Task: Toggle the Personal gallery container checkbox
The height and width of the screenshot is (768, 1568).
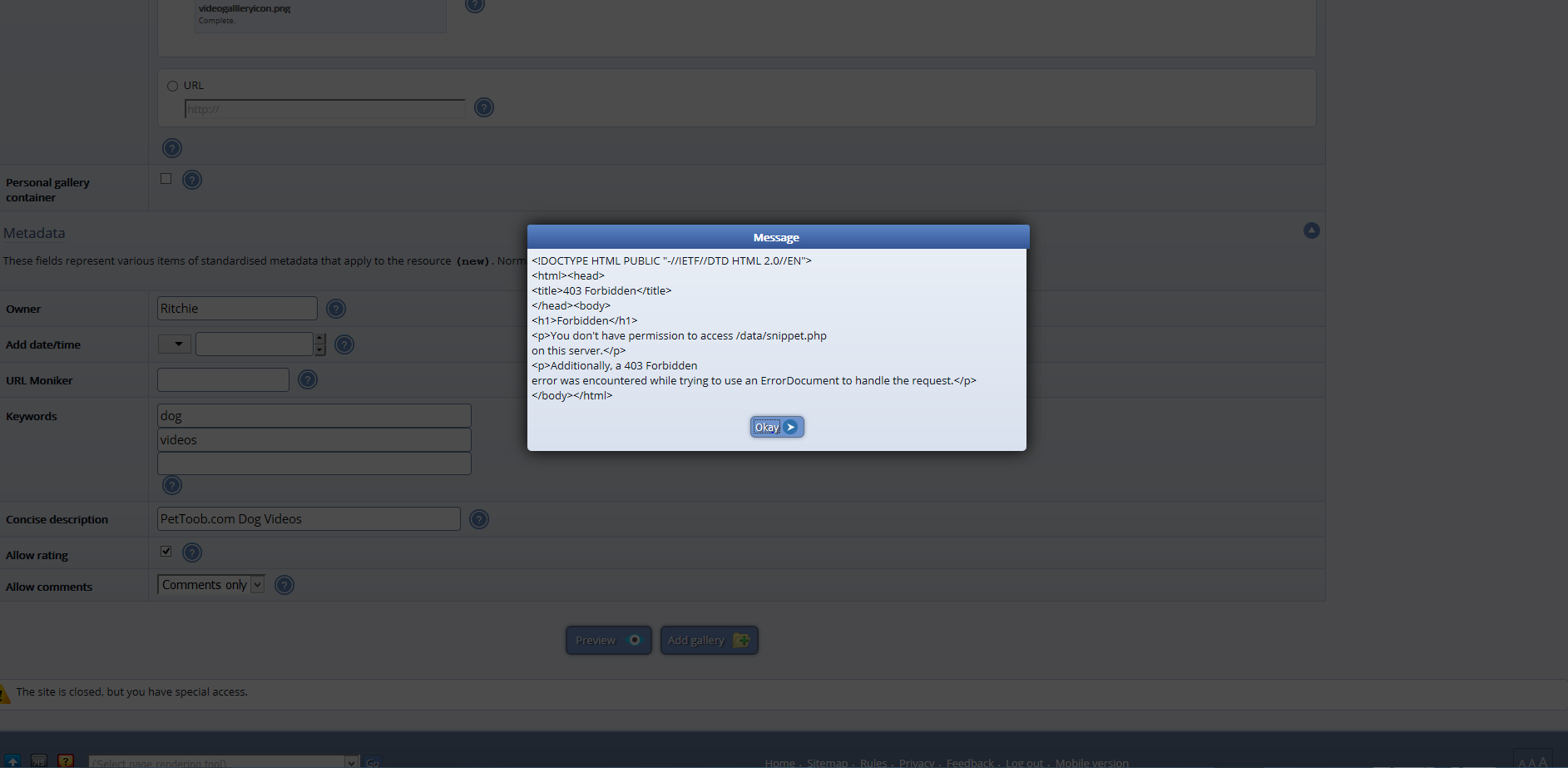Action: [x=166, y=179]
